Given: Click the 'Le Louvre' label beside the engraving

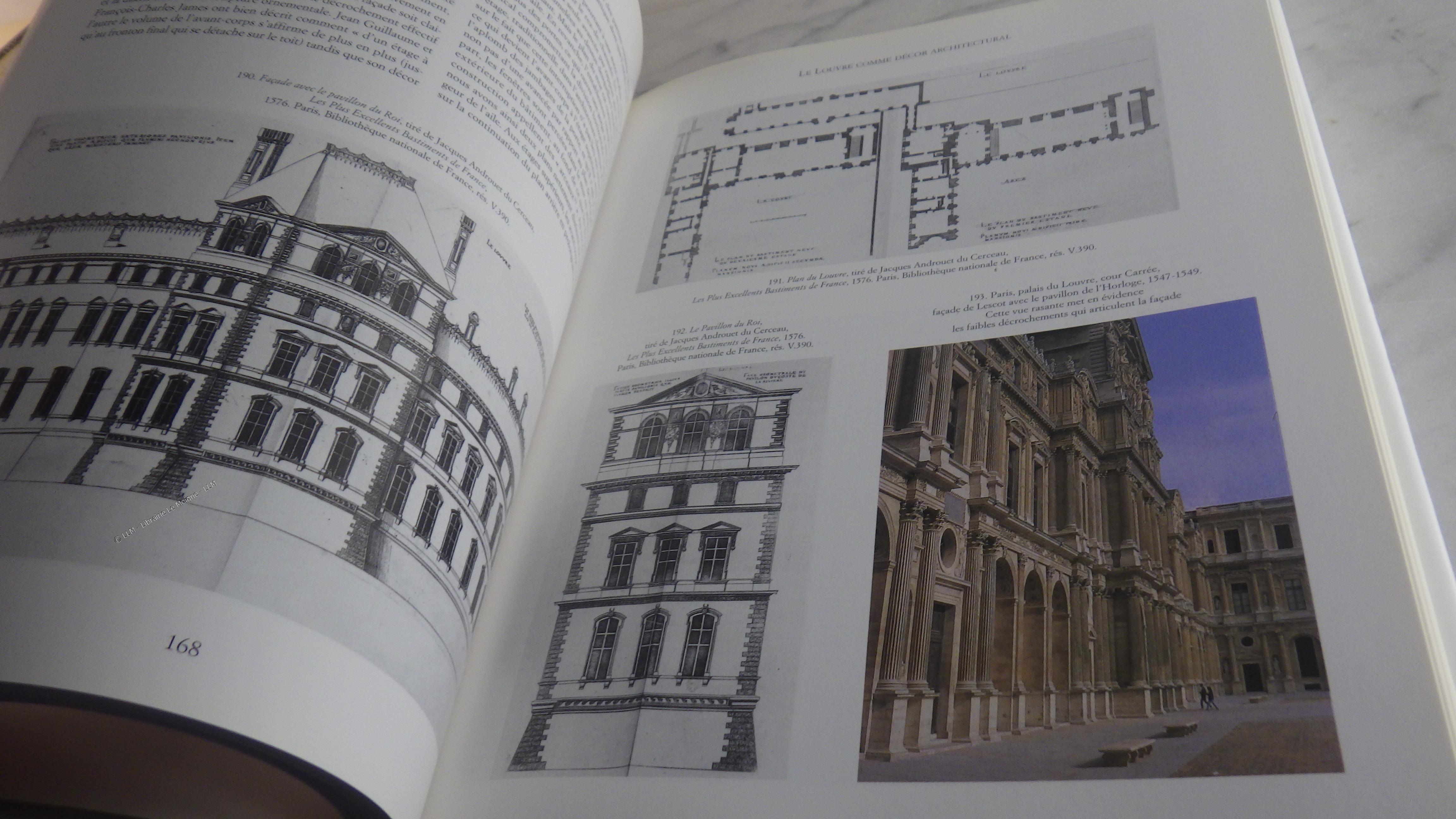Looking at the screenshot, I should 498,254.
